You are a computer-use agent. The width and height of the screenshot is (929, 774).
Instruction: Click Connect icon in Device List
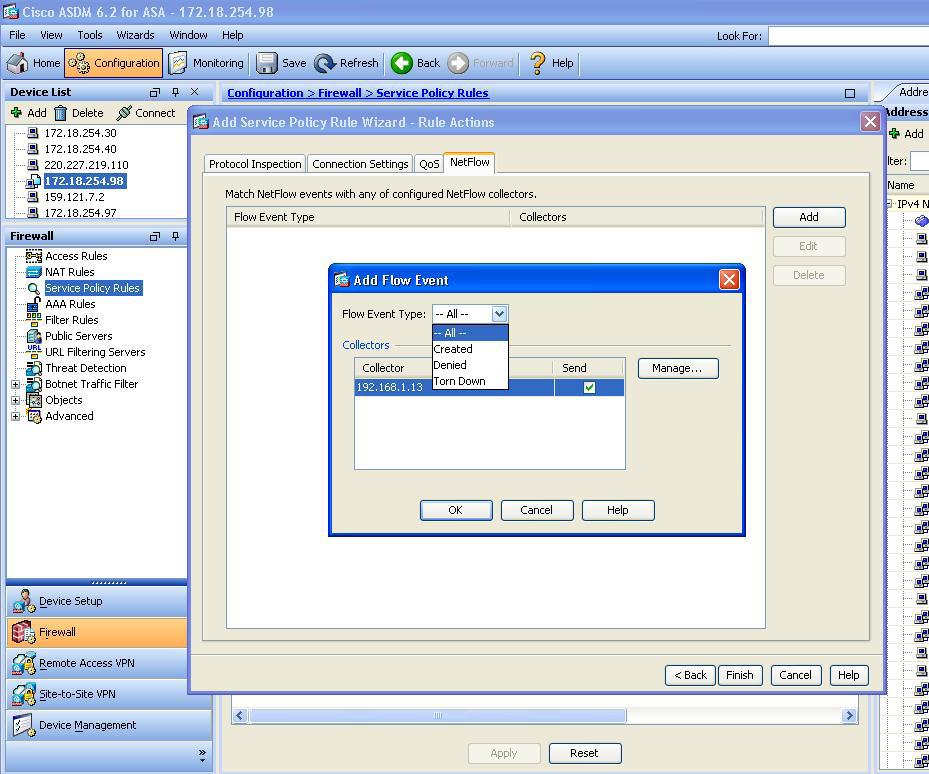pos(124,113)
